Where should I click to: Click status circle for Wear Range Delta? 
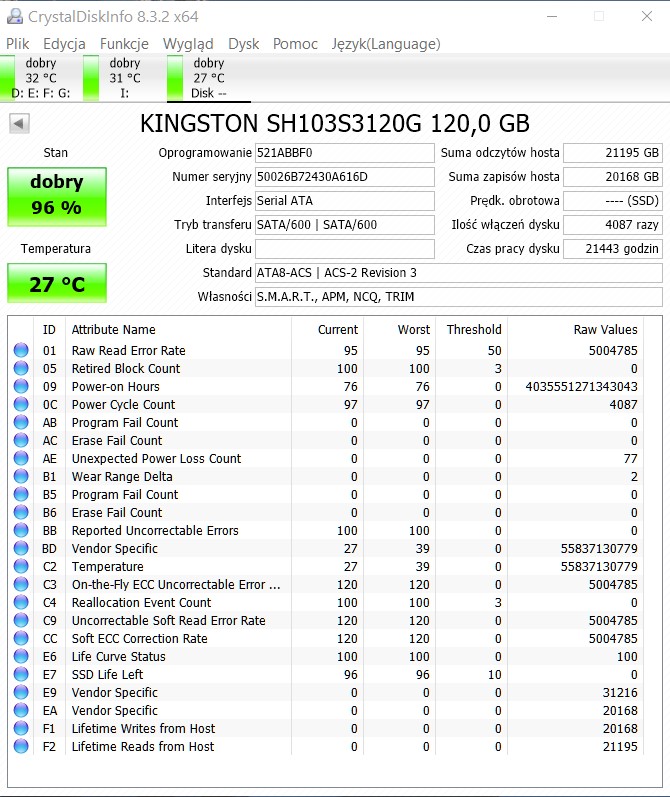tap(21, 476)
